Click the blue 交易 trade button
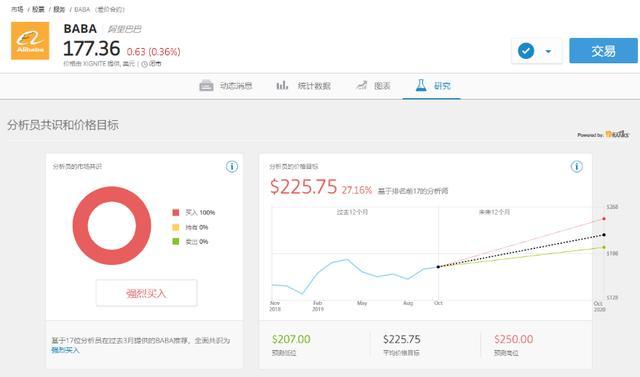The width and height of the screenshot is (640, 377). pyautogui.click(x=603, y=51)
